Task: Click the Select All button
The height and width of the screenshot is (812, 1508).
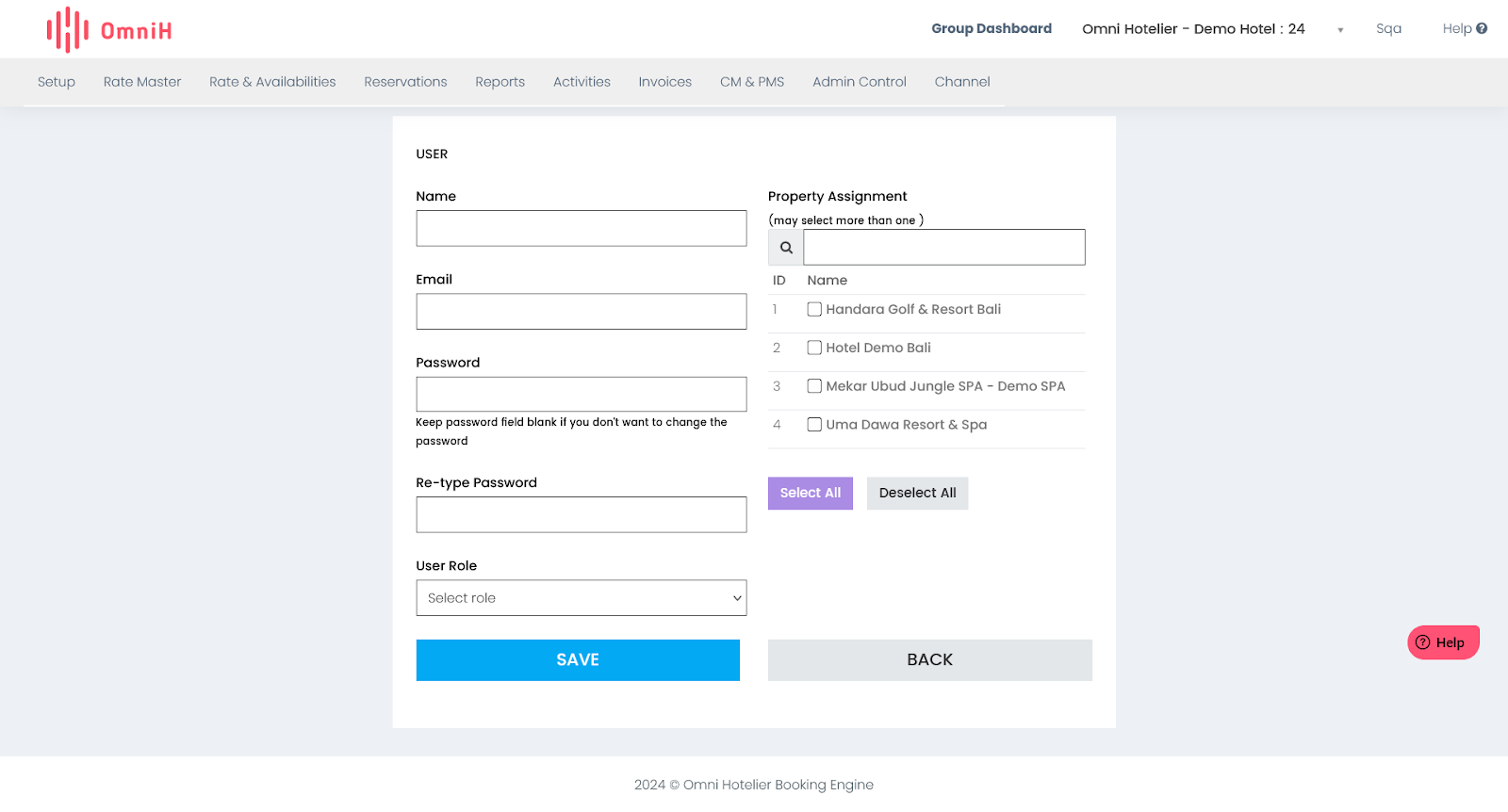Action: click(811, 493)
